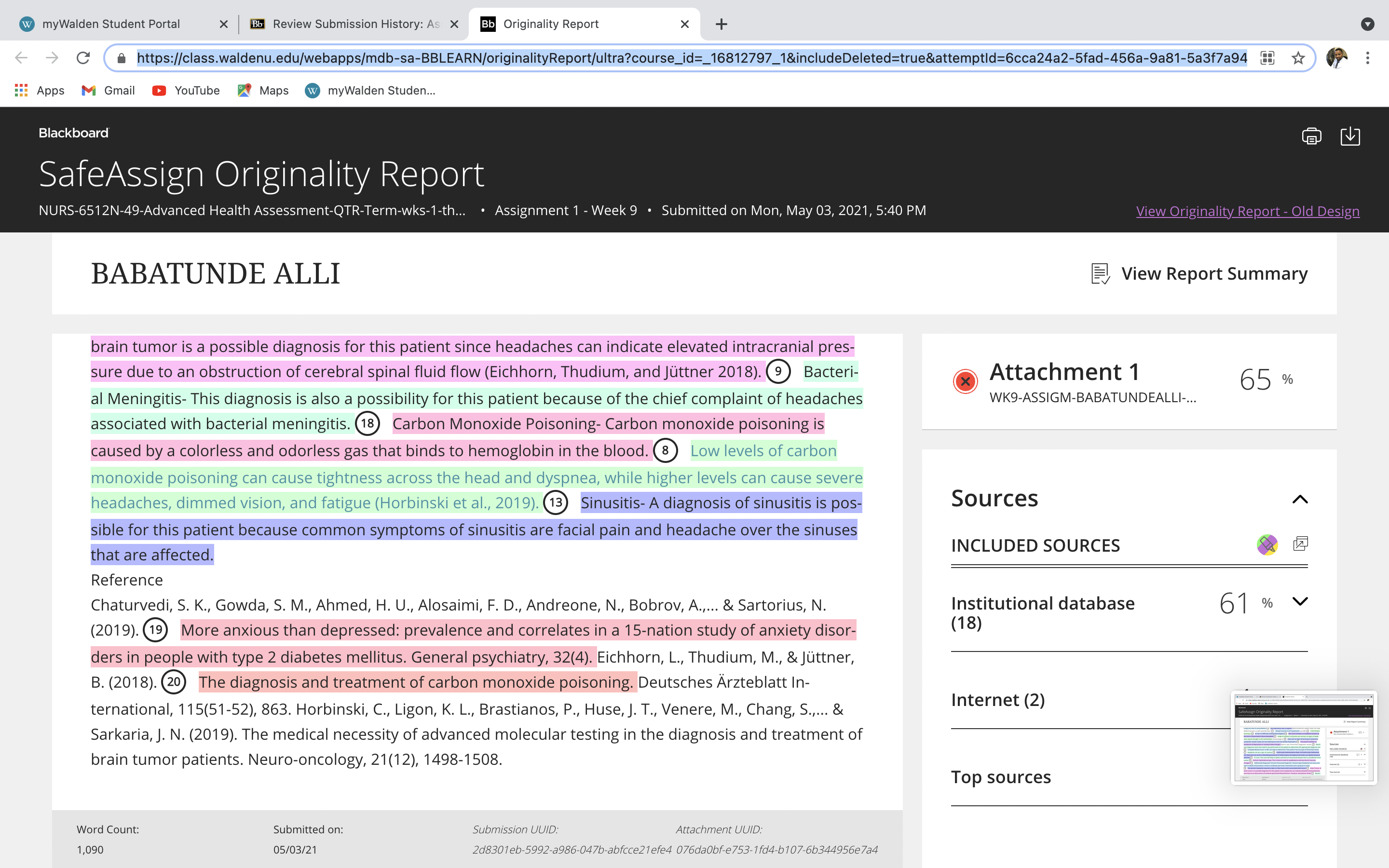This screenshot has height=868, width=1389.
Task: Click the Word Count value 1,090
Action: [x=91, y=850]
